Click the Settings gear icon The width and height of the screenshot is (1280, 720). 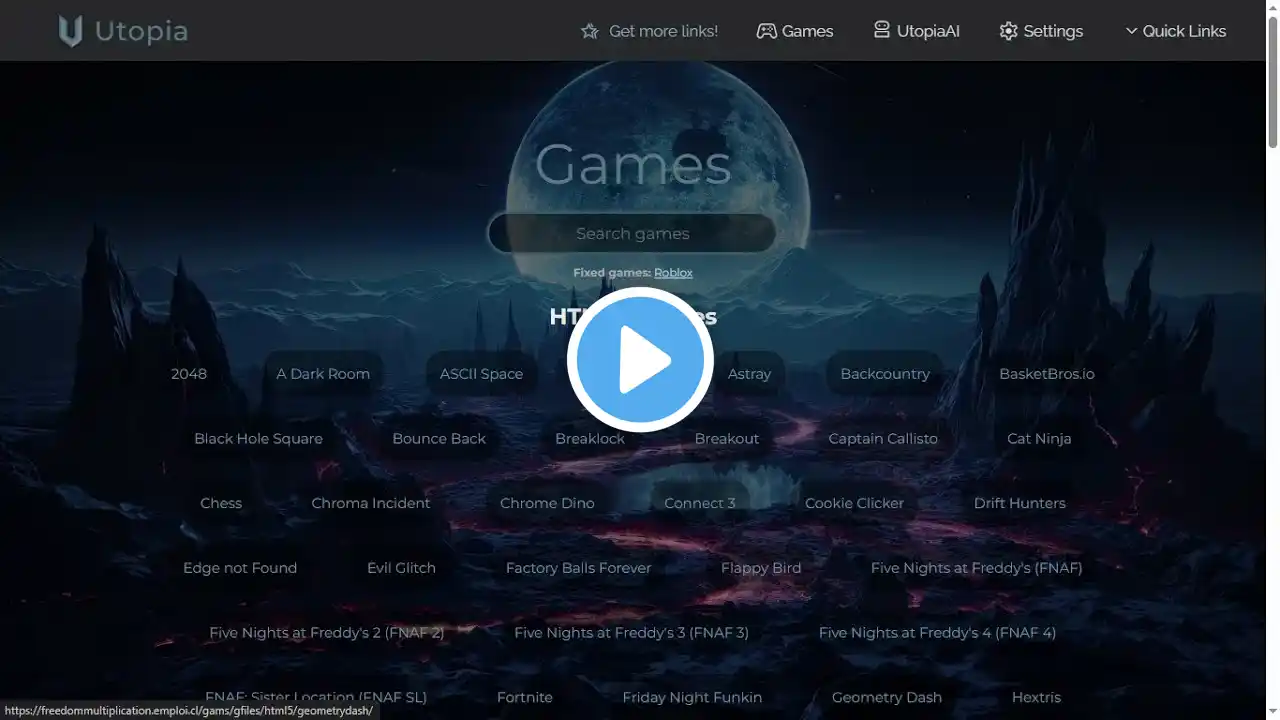pos(1008,31)
